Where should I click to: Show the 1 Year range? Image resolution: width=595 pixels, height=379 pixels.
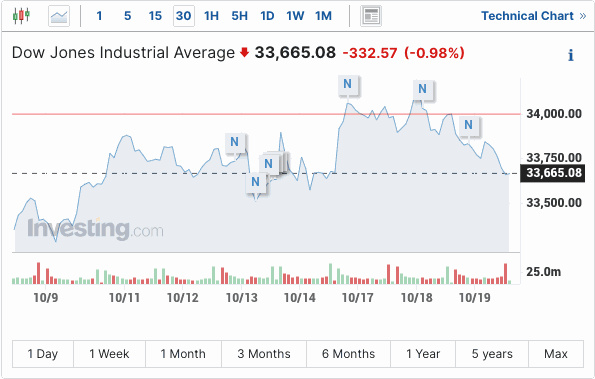[423, 354]
